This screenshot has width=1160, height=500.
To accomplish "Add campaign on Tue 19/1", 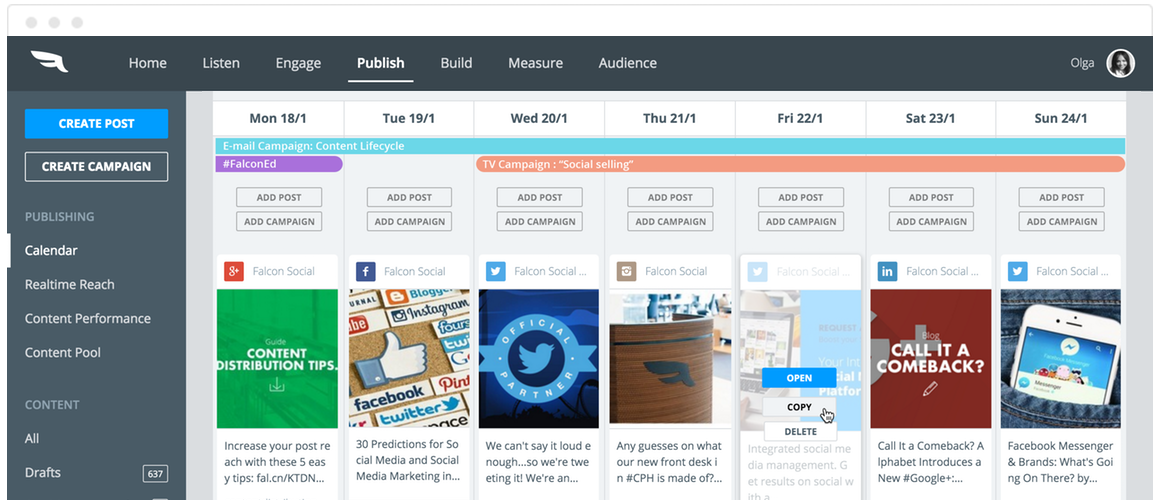I will pos(409,221).
